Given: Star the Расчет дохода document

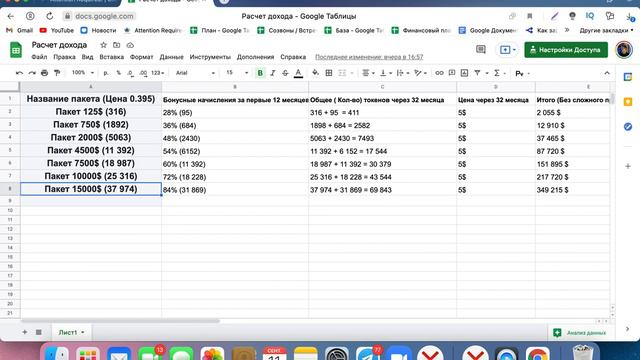Looking at the screenshot, I should coord(104,45).
